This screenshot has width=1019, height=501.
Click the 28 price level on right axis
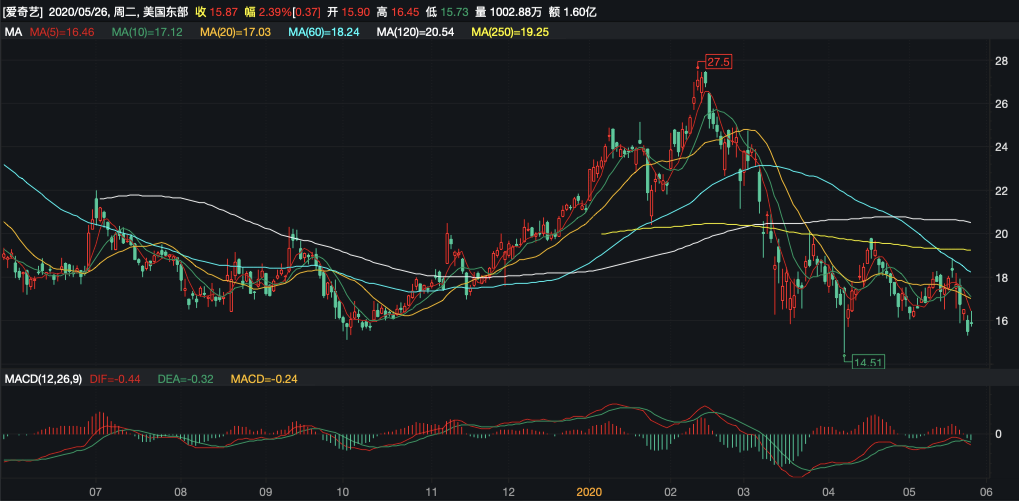tap(1000, 61)
